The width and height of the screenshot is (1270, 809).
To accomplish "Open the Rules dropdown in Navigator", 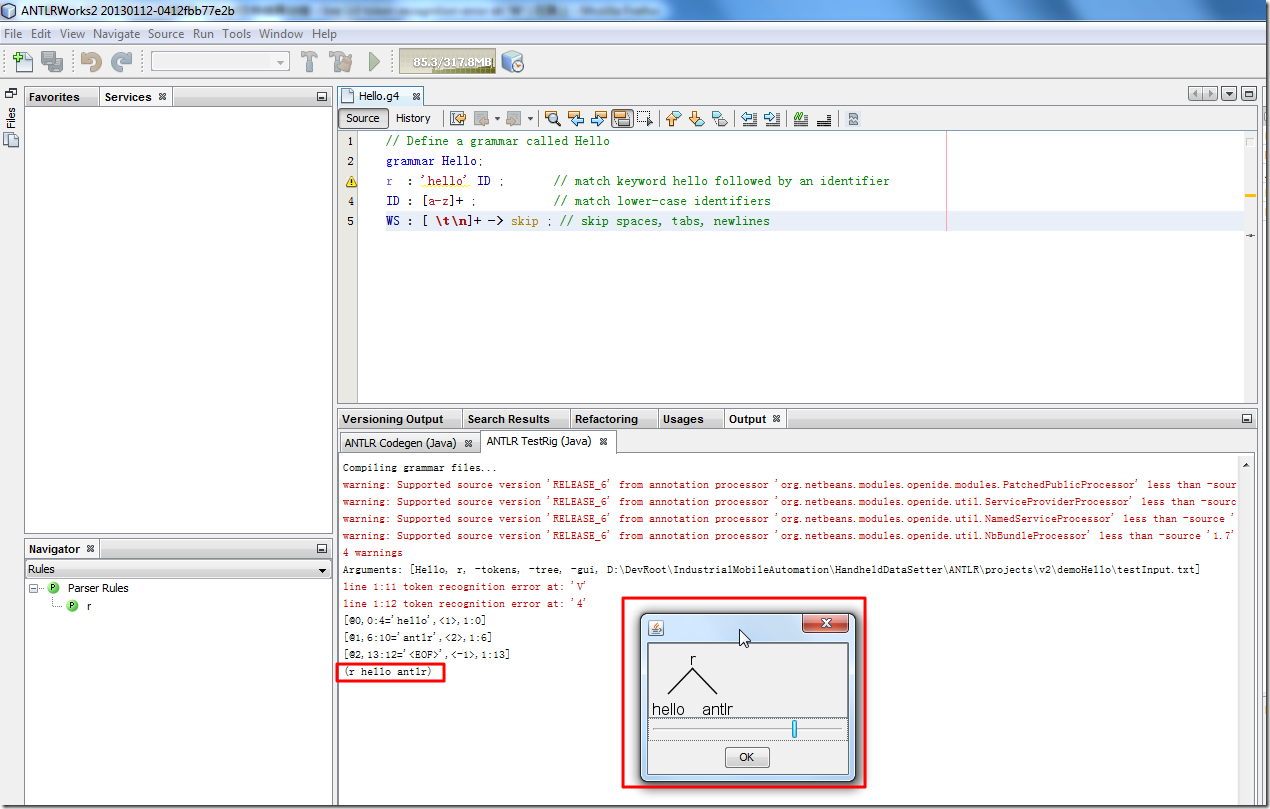I will tap(178, 569).
